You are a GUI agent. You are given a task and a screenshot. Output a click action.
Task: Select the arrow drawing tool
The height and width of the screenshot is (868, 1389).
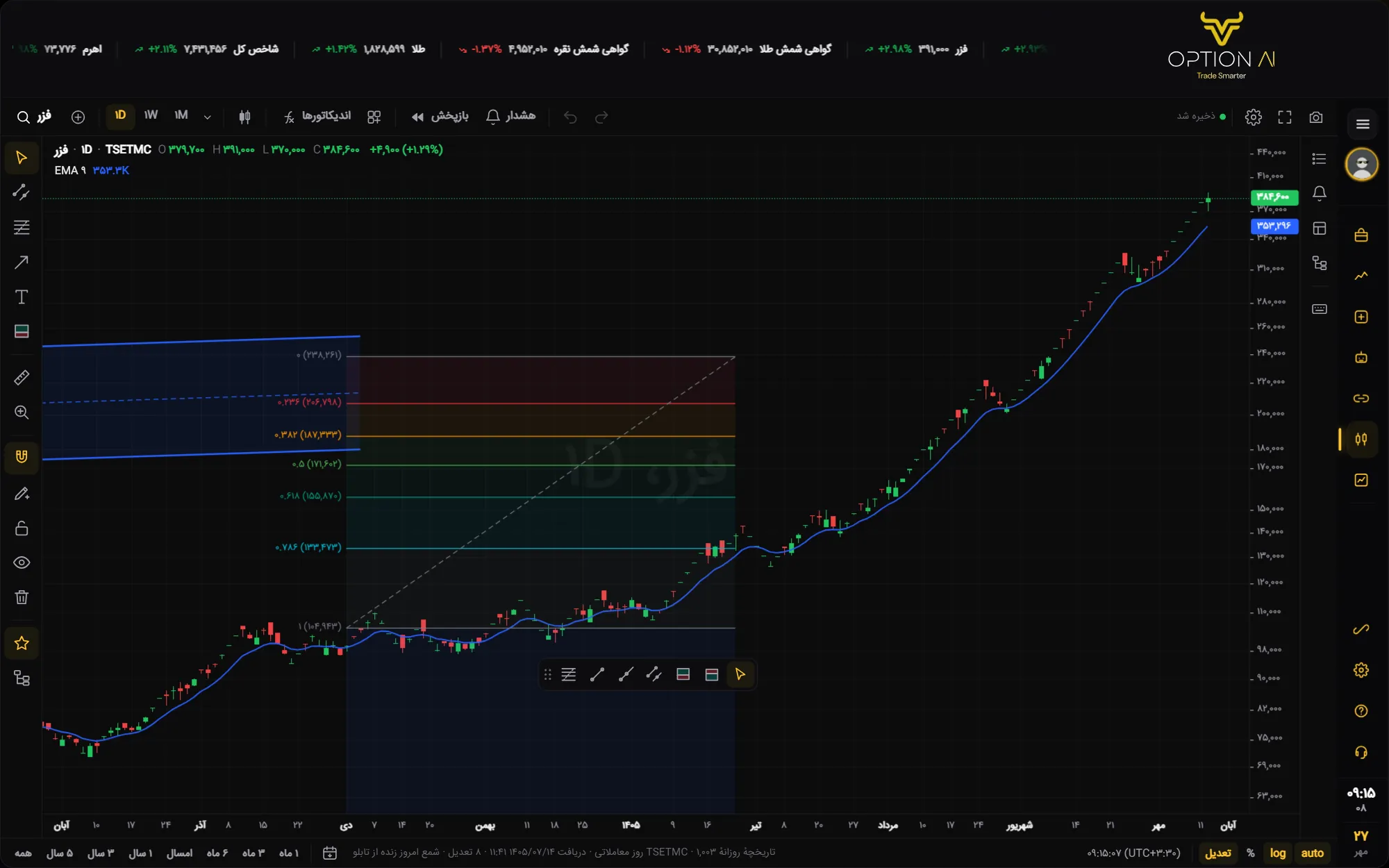pos(22,262)
